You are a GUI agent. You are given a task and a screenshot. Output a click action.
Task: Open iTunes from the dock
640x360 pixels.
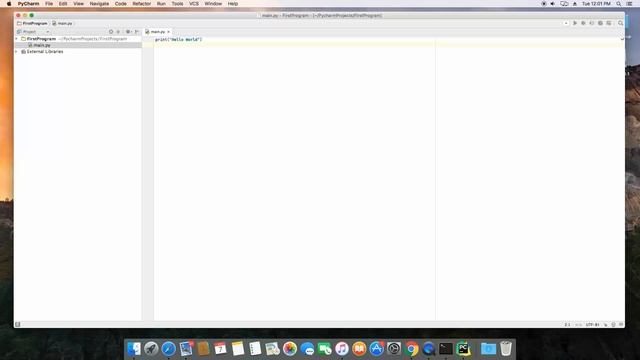[x=342, y=349]
